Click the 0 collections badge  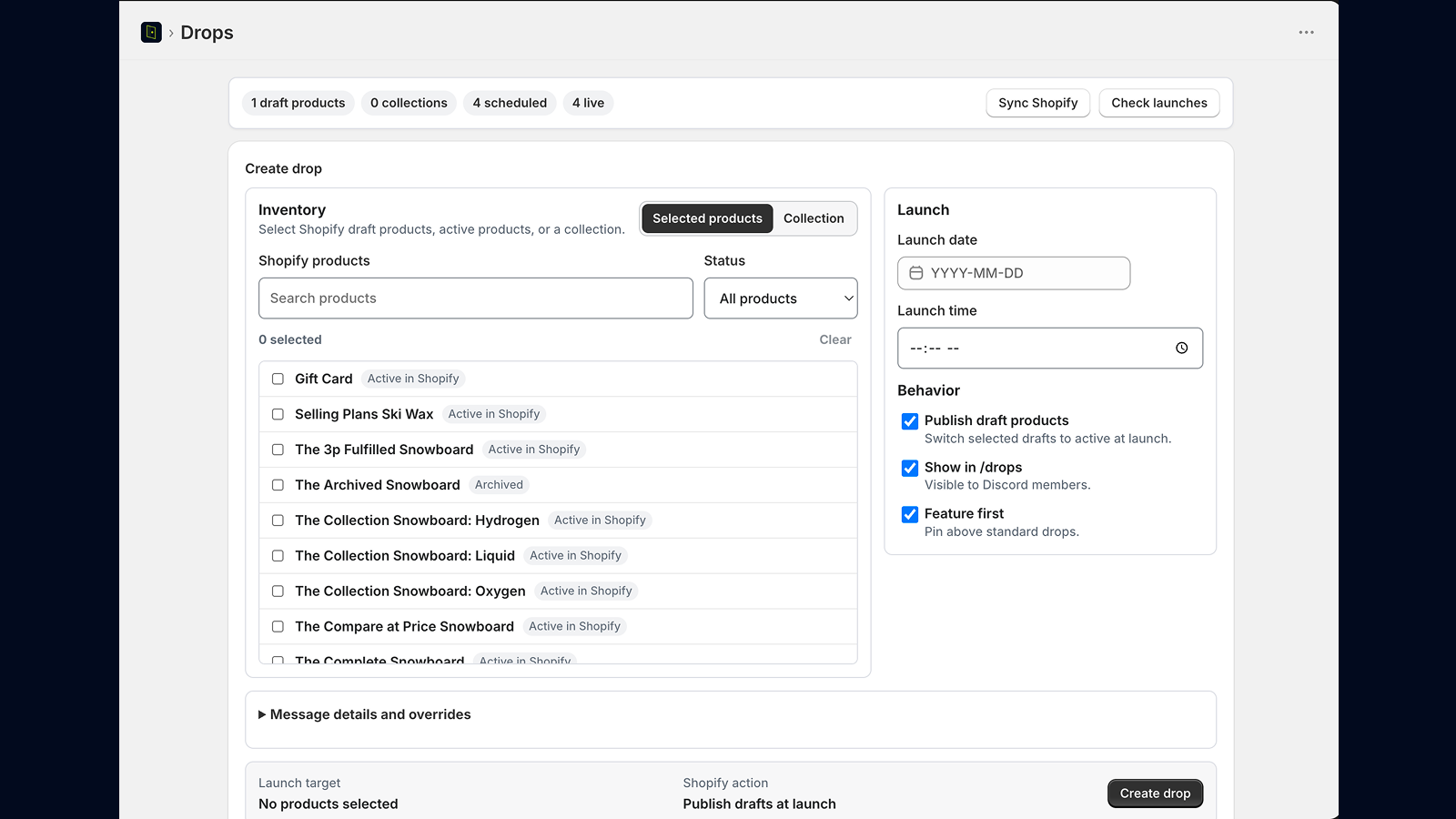tap(409, 103)
